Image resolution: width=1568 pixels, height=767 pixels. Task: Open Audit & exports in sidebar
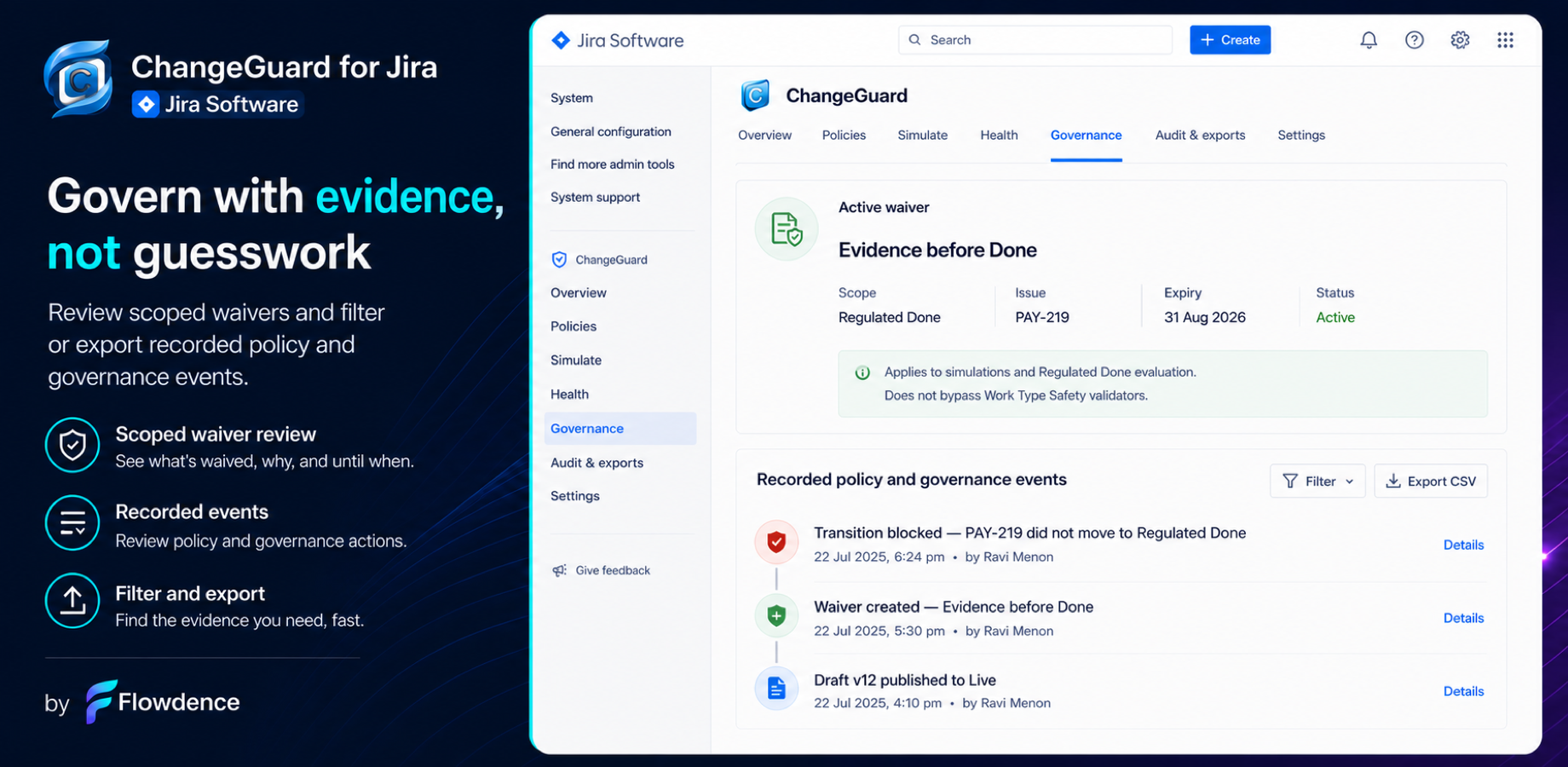597,463
